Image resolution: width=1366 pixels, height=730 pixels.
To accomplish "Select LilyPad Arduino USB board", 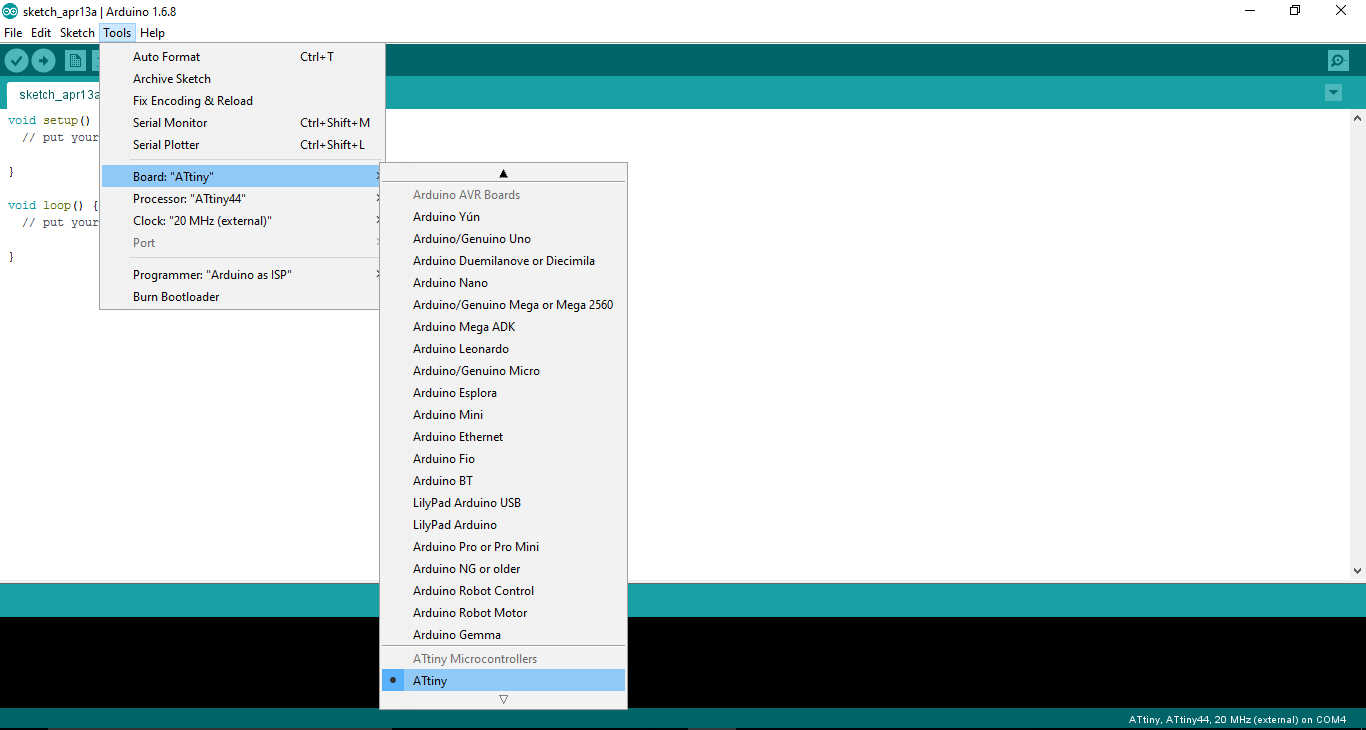I will (503, 503).
